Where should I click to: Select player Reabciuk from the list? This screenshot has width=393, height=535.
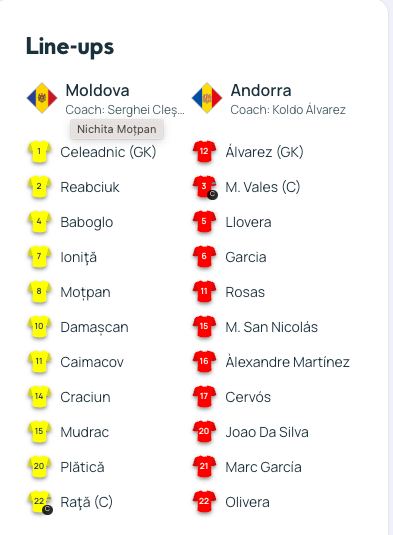90,187
